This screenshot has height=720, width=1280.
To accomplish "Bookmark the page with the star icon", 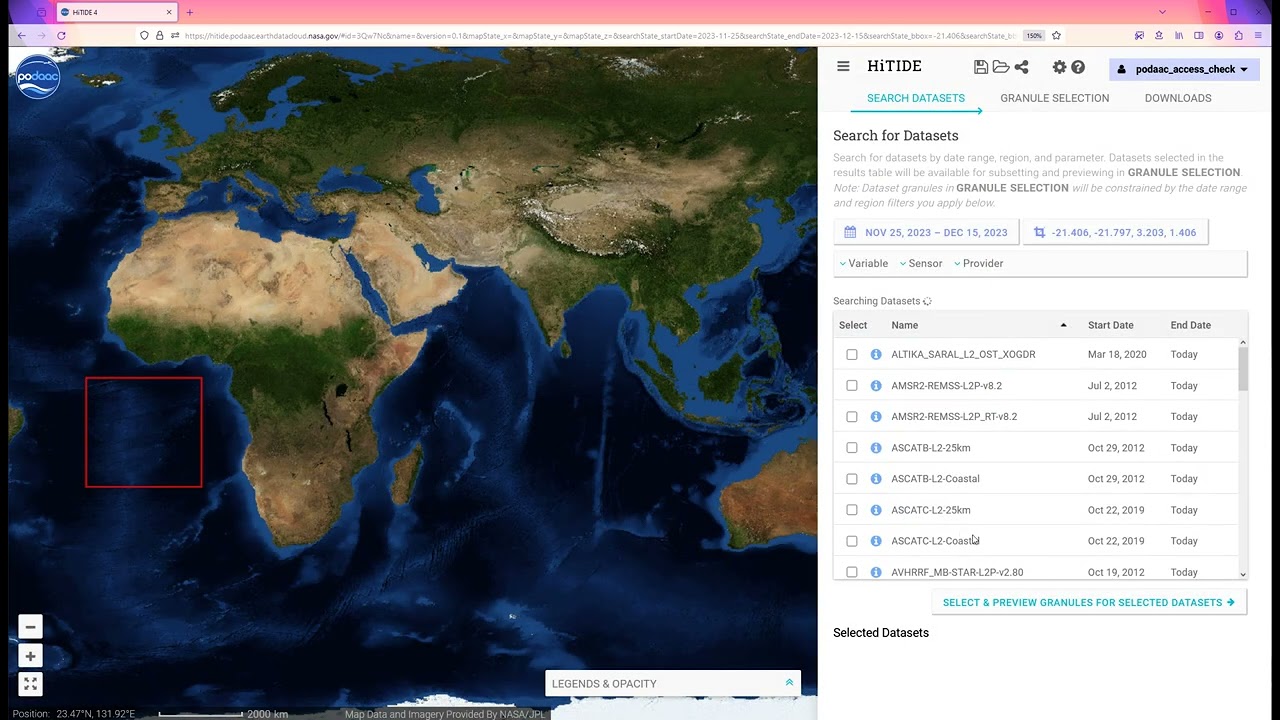I will click(1056, 36).
